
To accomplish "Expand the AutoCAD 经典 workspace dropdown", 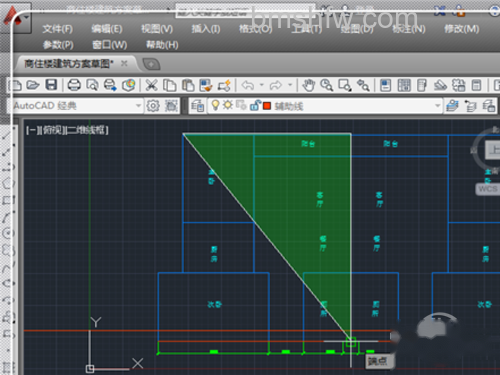I will 138,106.
